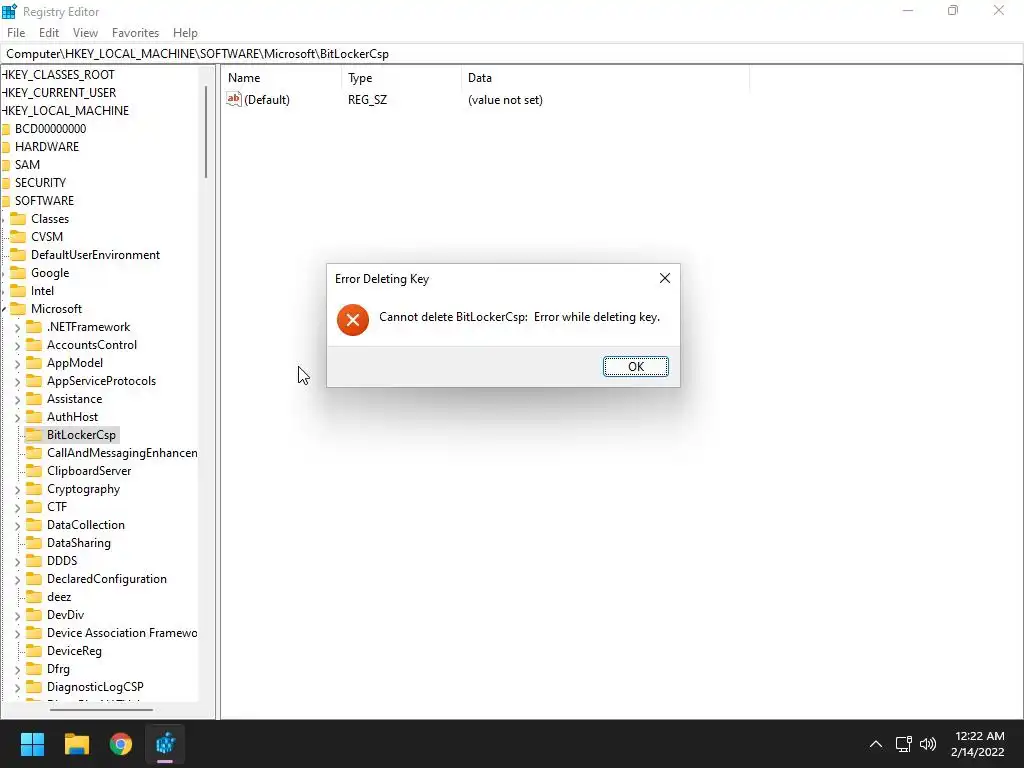Click the CVSM folder icon
The height and width of the screenshot is (768, 1024).
pos(18,236)
